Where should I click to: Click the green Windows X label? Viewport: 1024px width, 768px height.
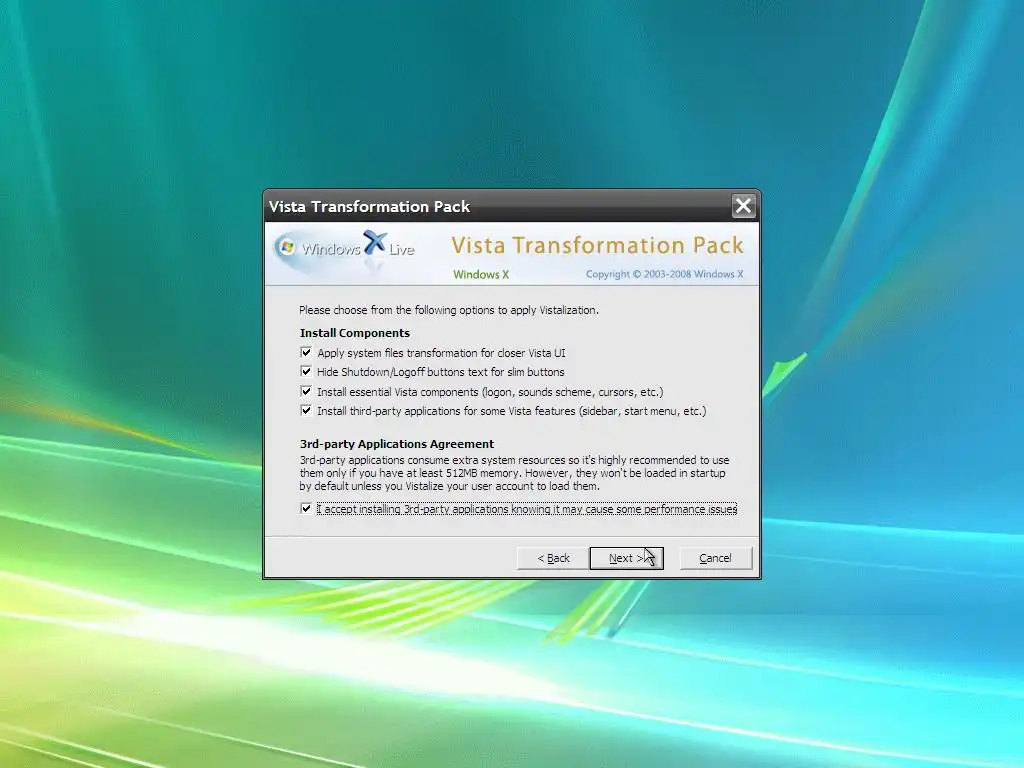coord(481,274)
